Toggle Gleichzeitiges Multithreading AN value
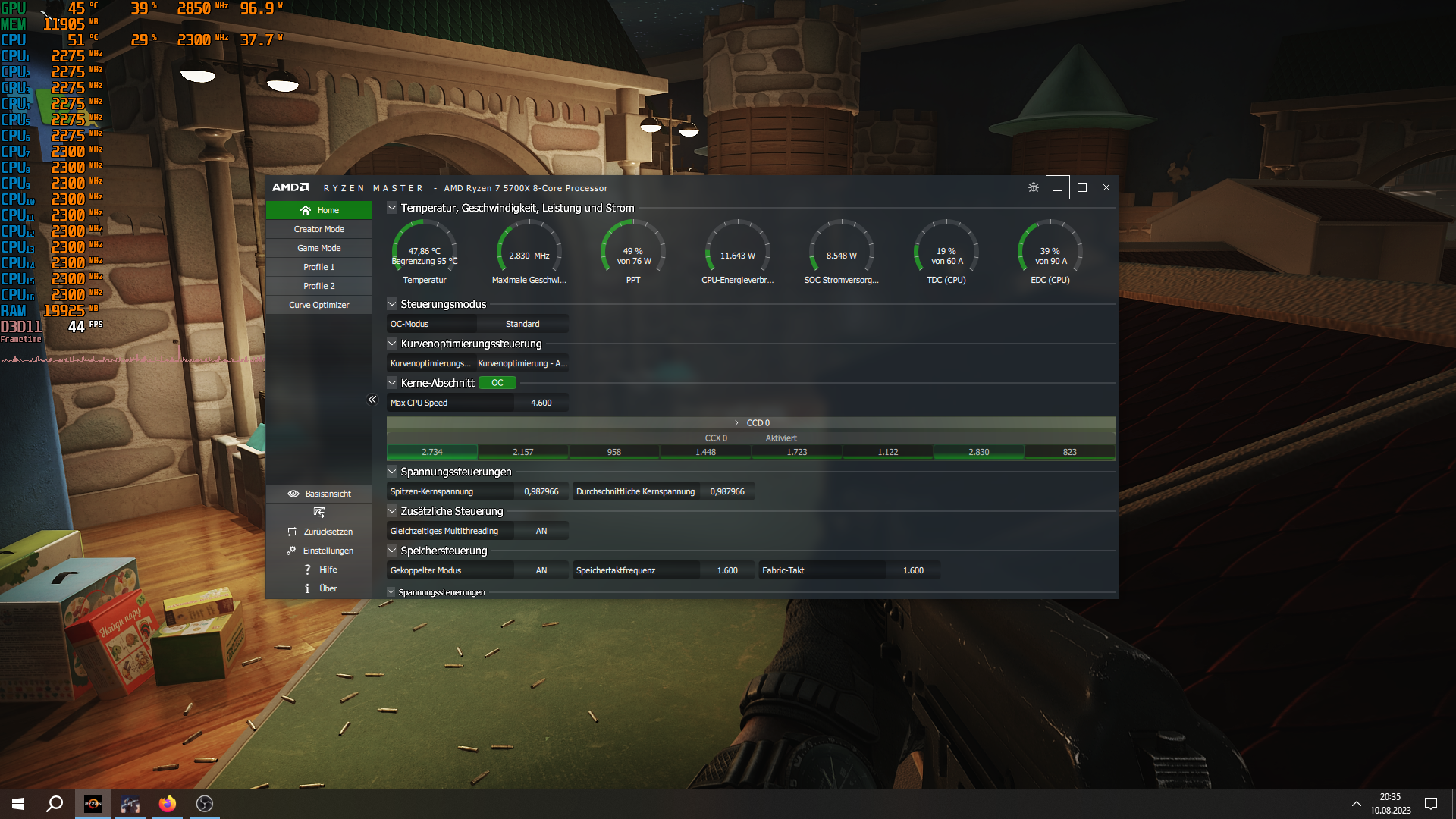Screen dimensions: 1456x819 coord(541,531)
